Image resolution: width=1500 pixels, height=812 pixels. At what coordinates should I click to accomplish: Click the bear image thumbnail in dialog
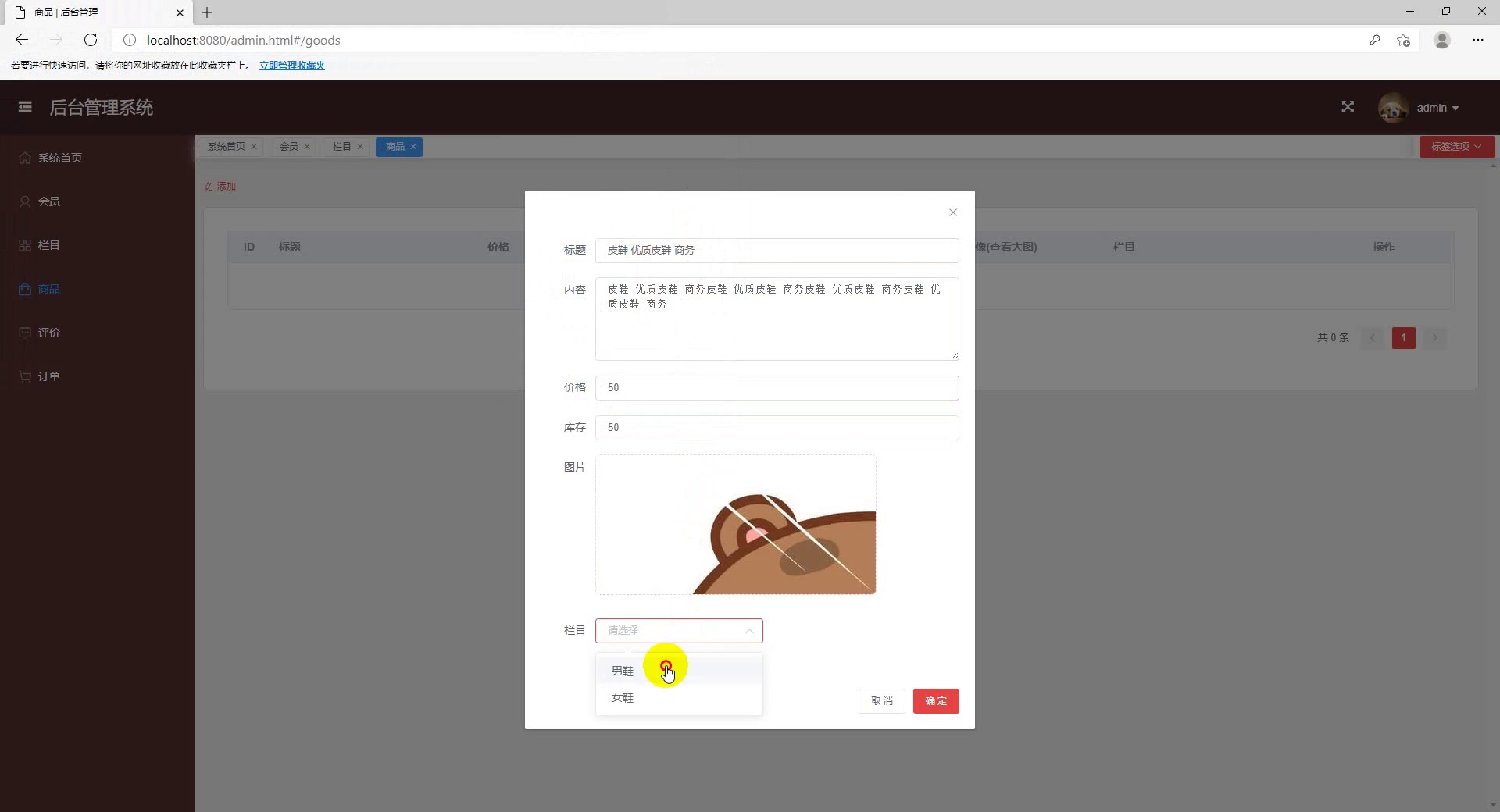735,524
